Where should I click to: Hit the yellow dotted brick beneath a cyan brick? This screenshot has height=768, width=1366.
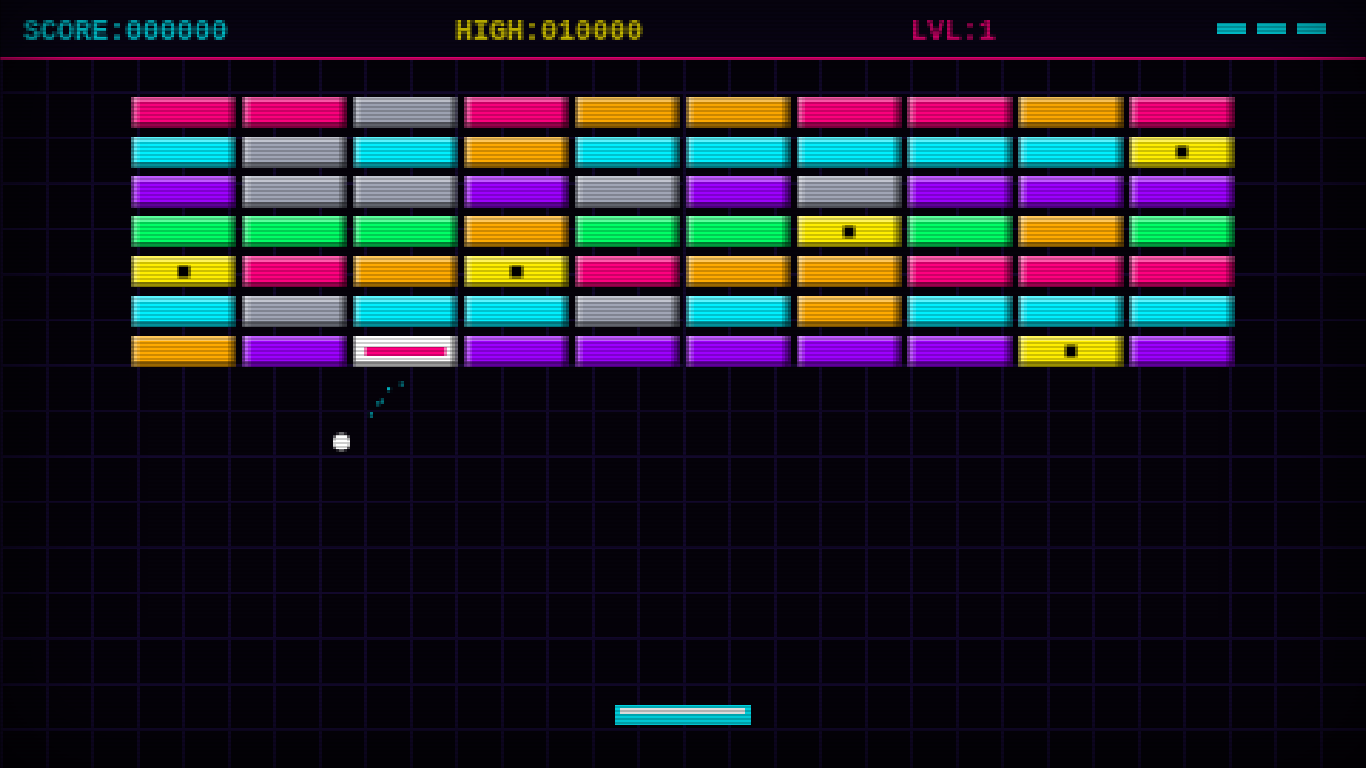click(1071, 351)
